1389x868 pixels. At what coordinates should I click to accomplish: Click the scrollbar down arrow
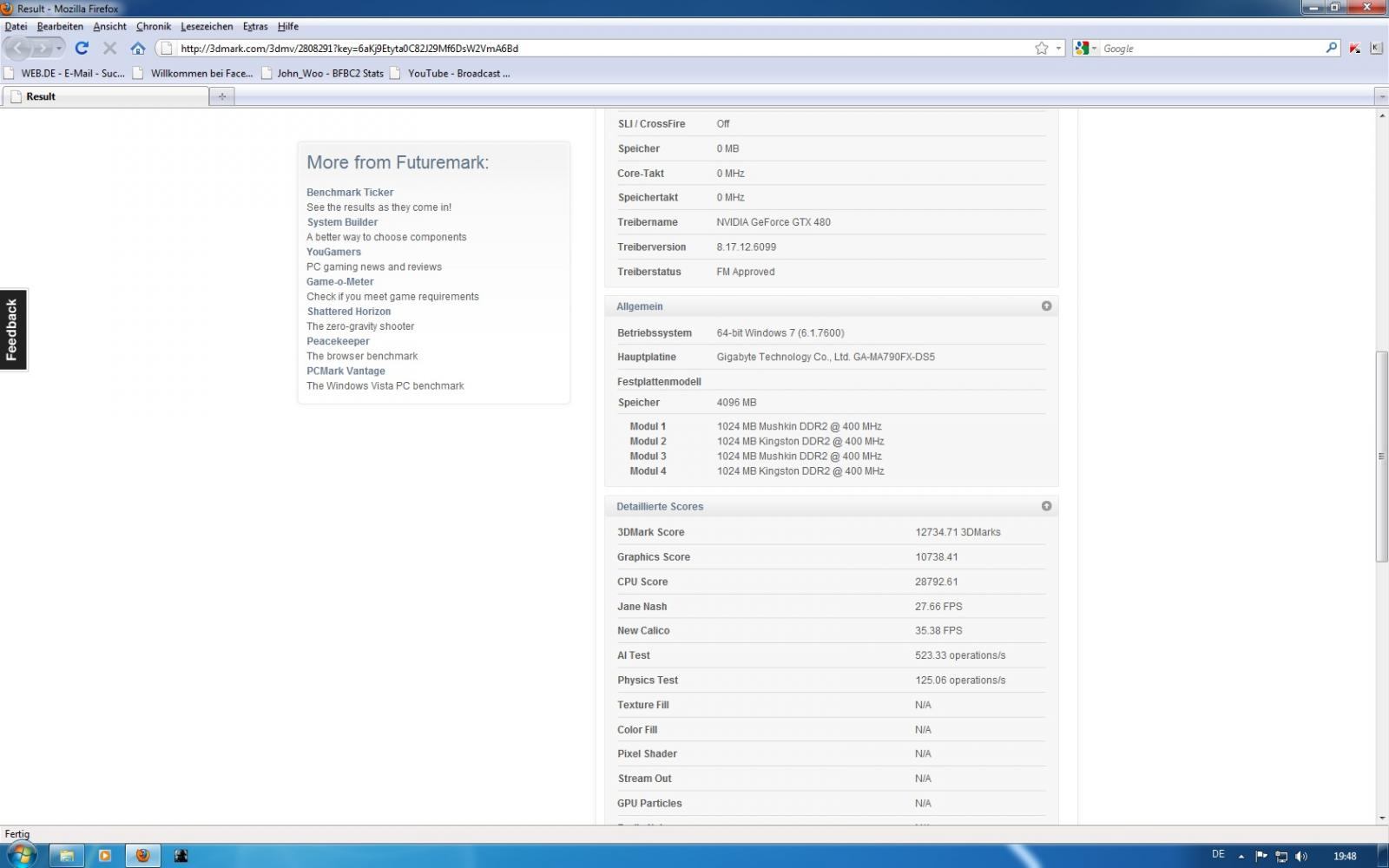pyautogui.click(x=1381, y=818)
